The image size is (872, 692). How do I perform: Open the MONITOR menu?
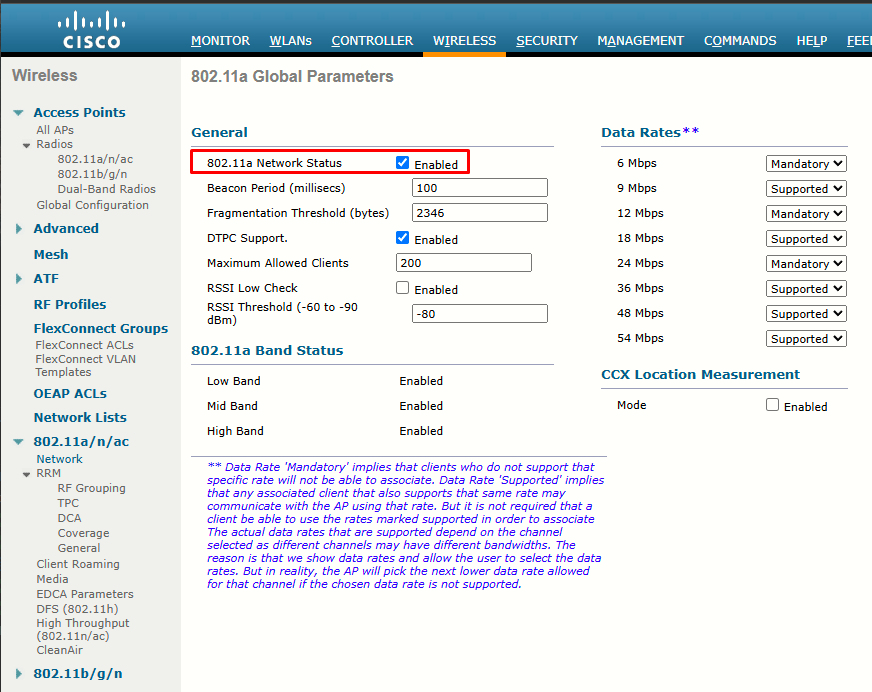(220, 41)
